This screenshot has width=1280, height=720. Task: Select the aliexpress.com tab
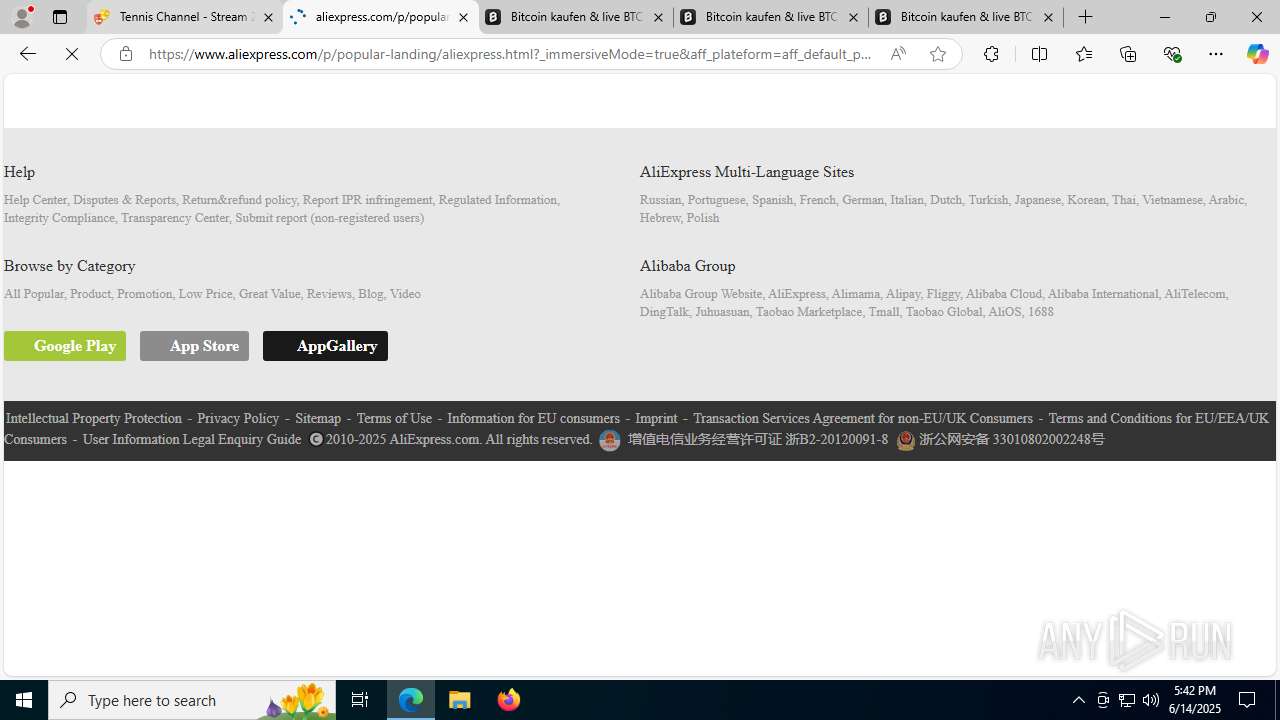click(380, 17)
